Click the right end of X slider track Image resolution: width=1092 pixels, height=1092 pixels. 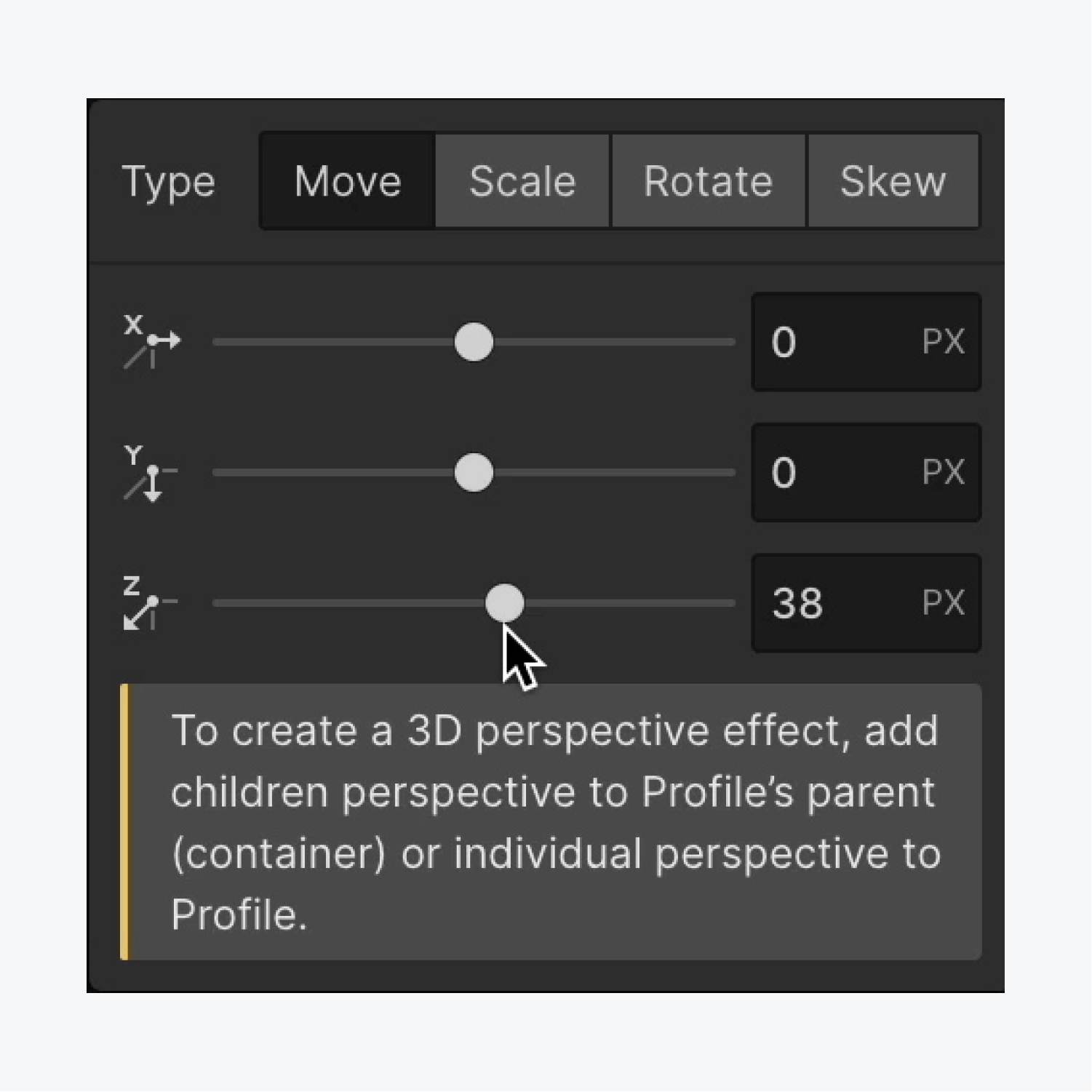pos(728,342)
